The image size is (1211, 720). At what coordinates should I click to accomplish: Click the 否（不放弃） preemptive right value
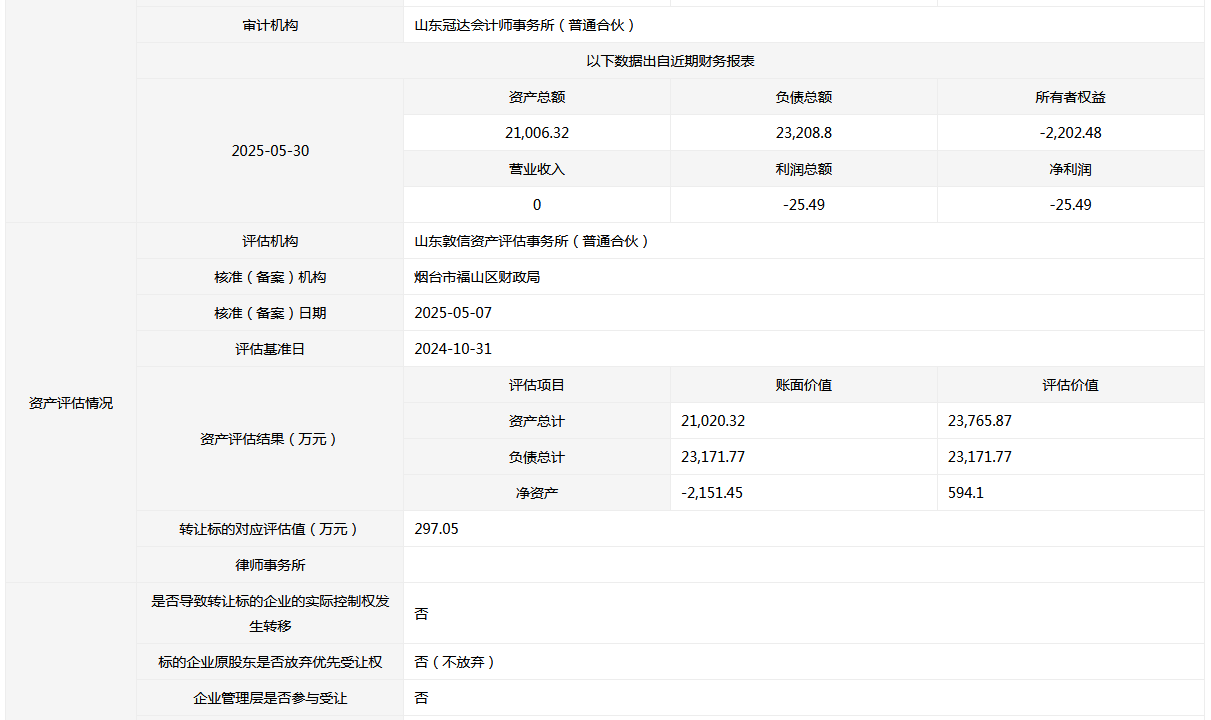click(x=455, y=662)
